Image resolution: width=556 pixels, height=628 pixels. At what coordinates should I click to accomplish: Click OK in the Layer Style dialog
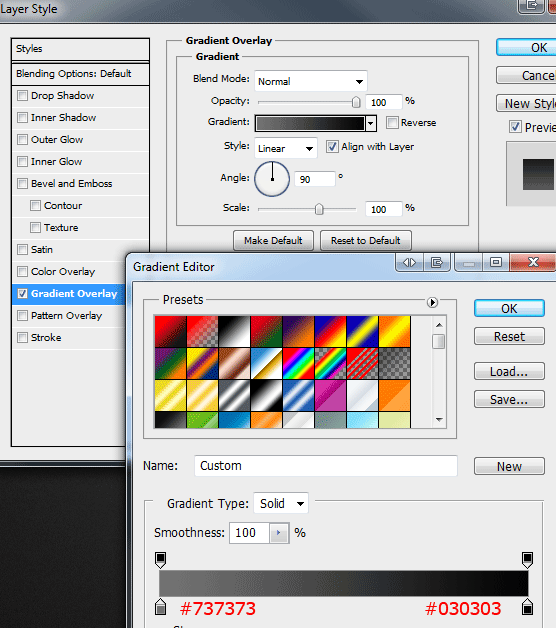[x=526, y=47]
